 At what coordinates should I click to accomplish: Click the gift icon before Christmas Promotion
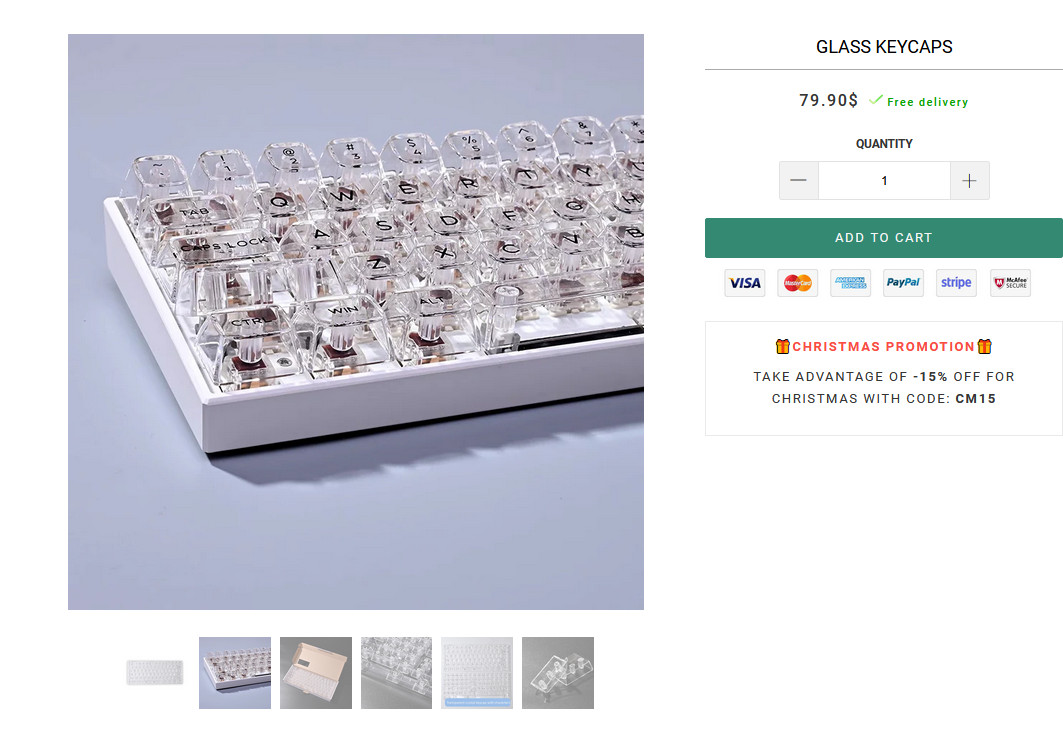[x=782, y=347]
